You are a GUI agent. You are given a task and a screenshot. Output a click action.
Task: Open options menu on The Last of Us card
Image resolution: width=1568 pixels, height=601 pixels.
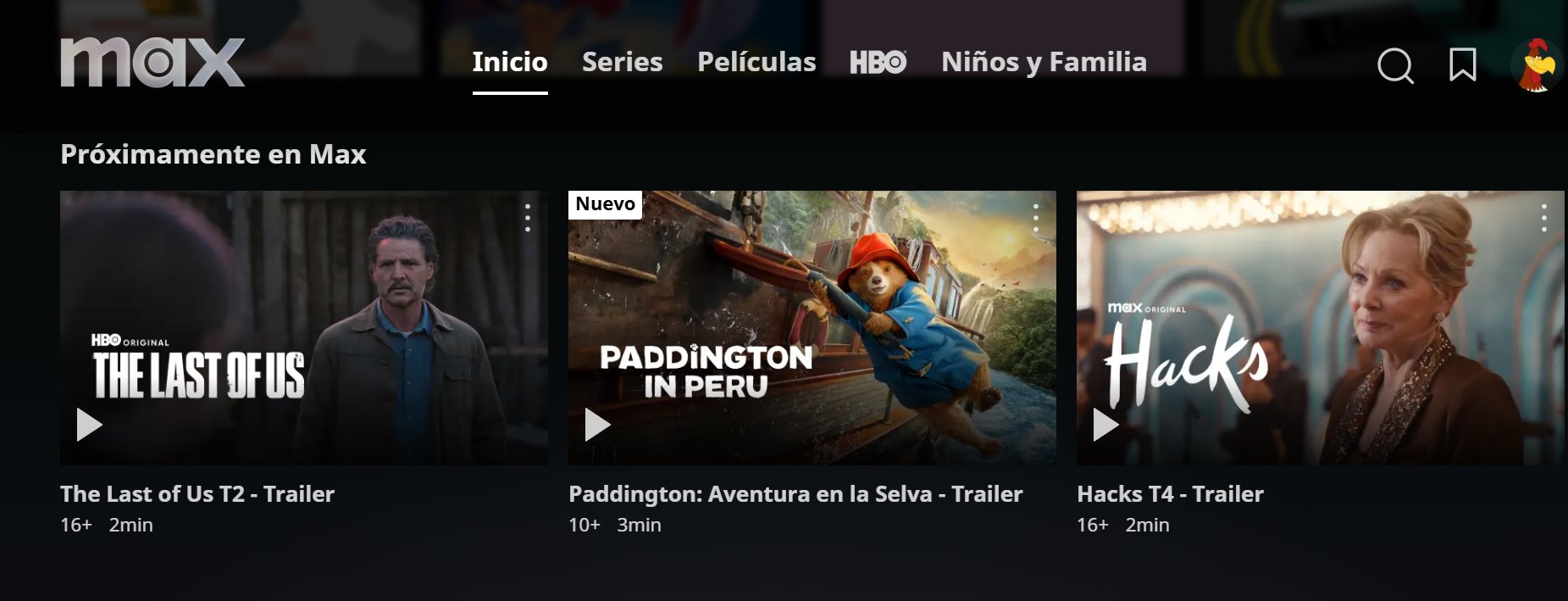pos(528,218)
